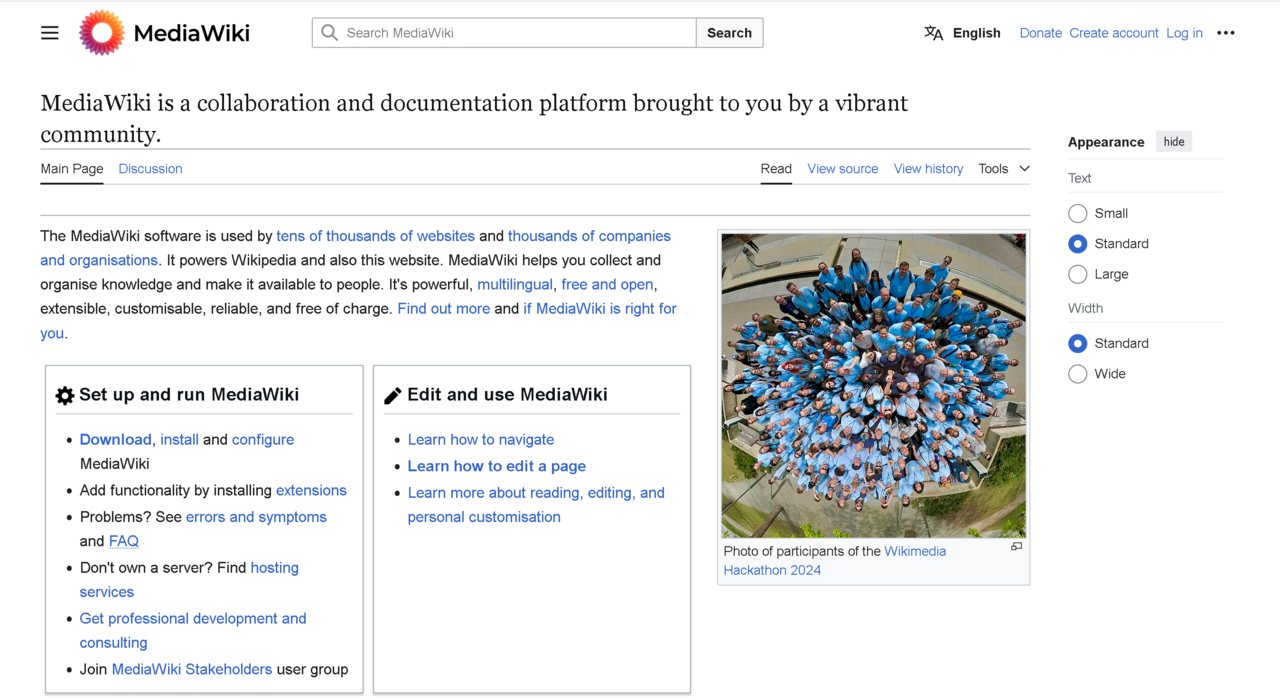The height and width of the screenshot is (700, 1280).
Task: Click the pencil icon beside Edit heading
Action: tap(393, 395)
